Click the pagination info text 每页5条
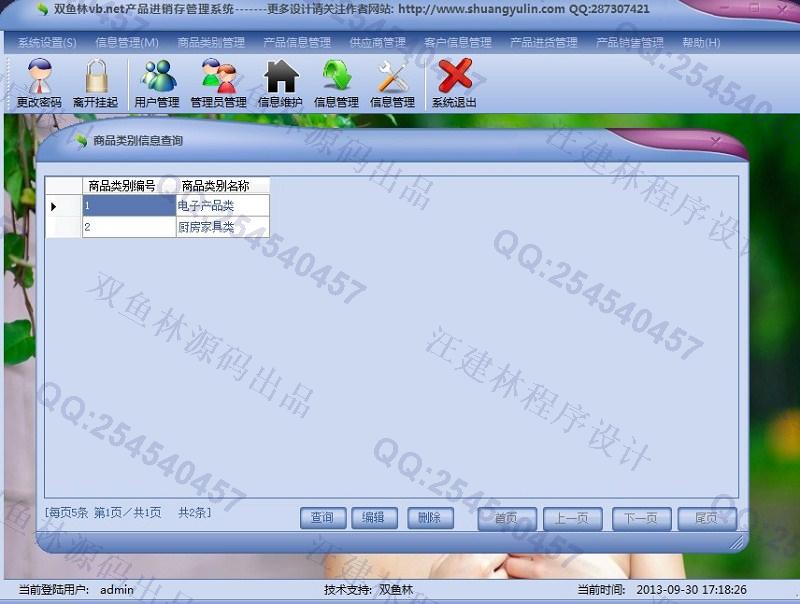The height and width of the screenshot is (604, 800). (x=67, y=512)
